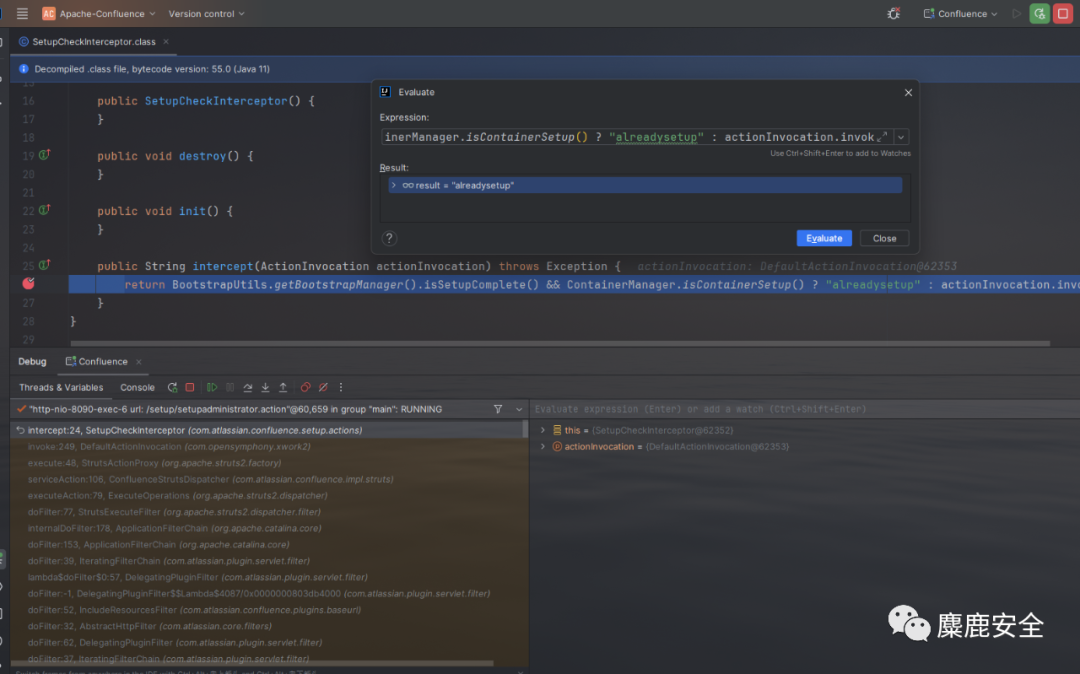Image resolution: width=1080 pixels, height=674 pixels.
Task: Toggle the breakpoint on line 26
Action: 28,284
